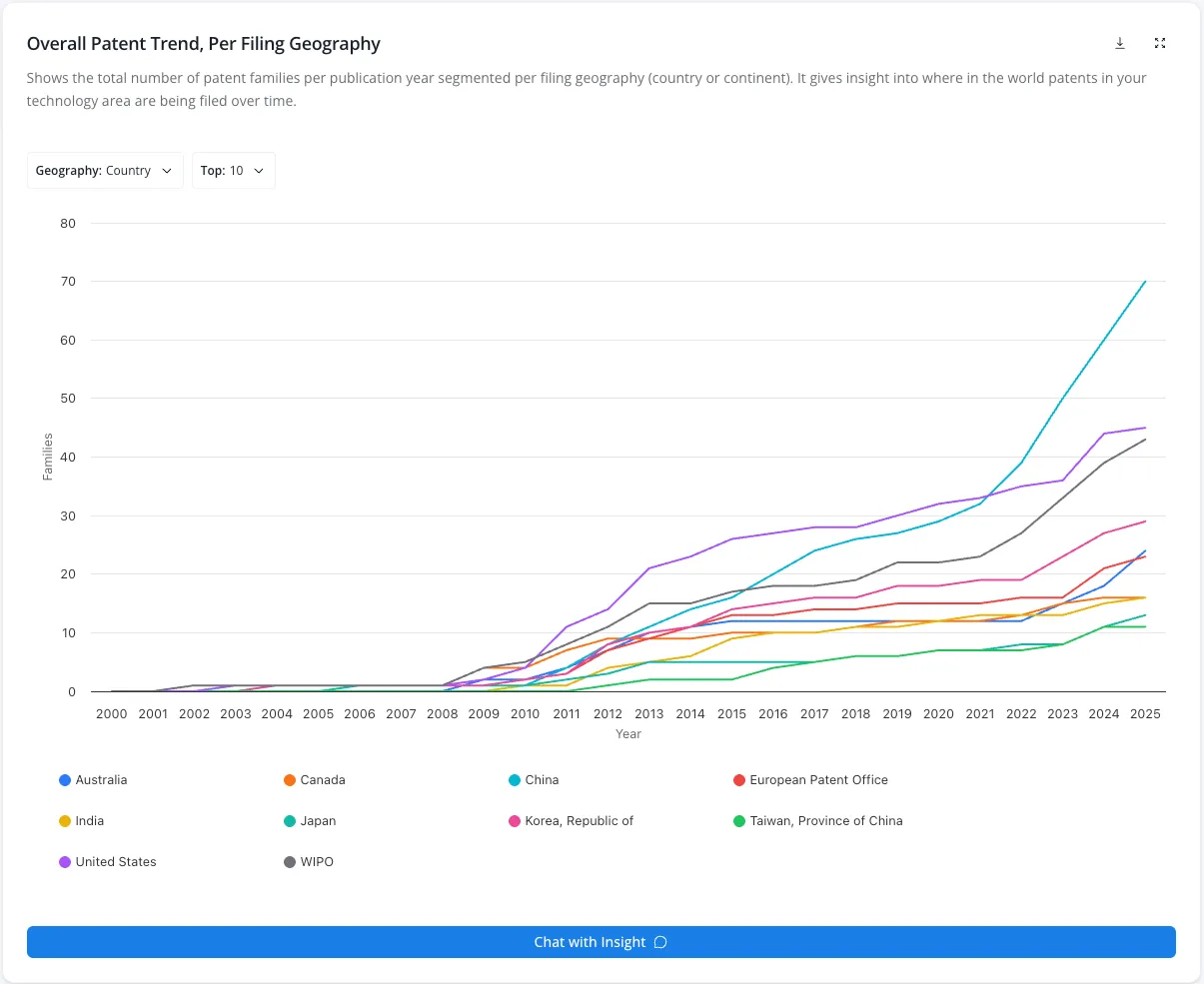1204x984 pixels.
Task: Click the Chat with Insight button
Action: coord(602,942)
